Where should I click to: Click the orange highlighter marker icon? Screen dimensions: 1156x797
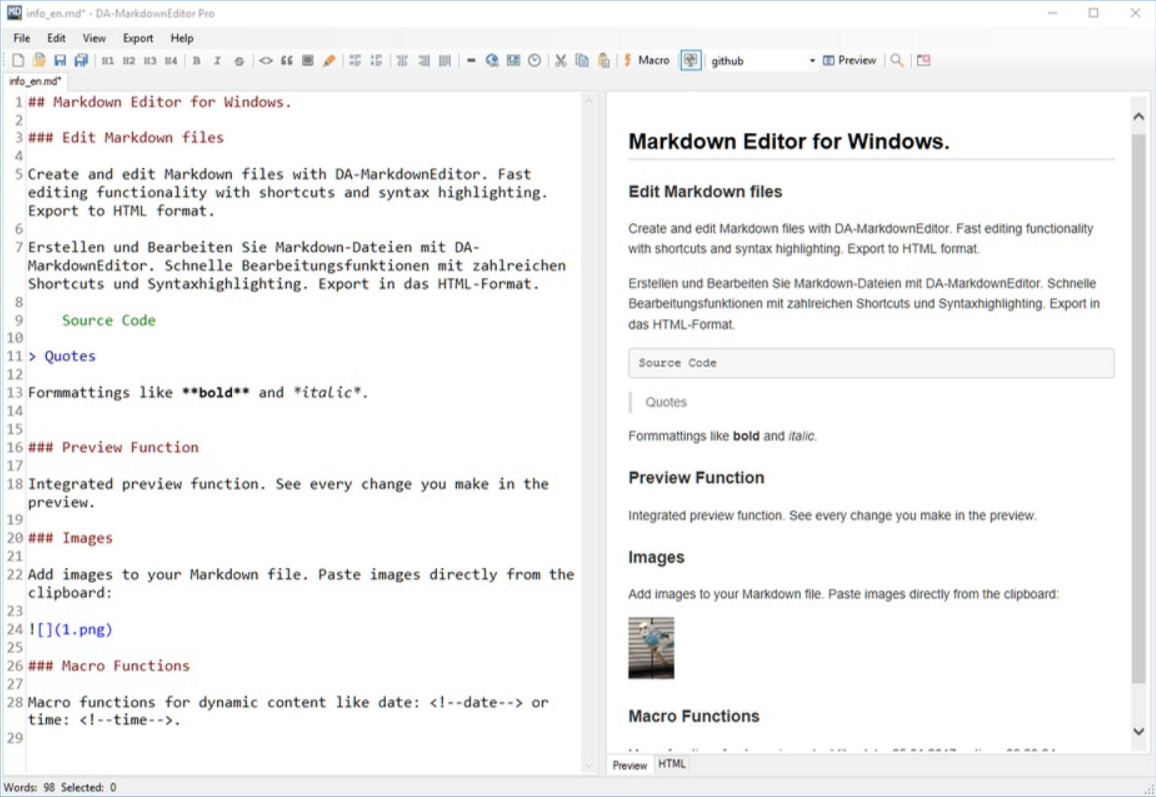(329, 60)
